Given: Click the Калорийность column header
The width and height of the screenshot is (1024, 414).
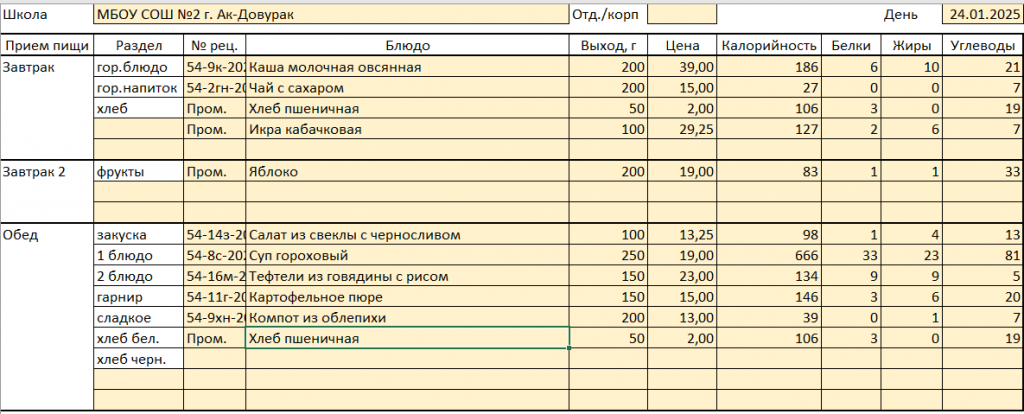Looking at the screenshot, I should pyautogui.click(x=768, y=45).
